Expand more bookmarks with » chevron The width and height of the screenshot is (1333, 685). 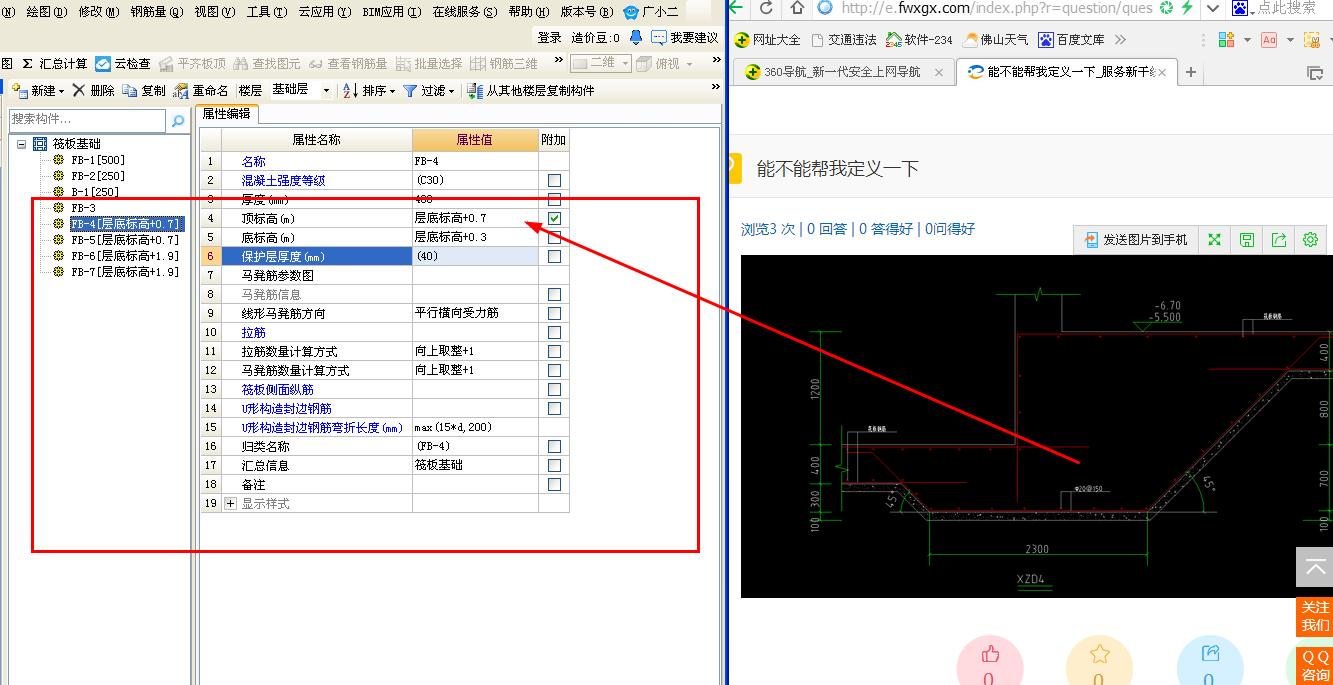1120,40
